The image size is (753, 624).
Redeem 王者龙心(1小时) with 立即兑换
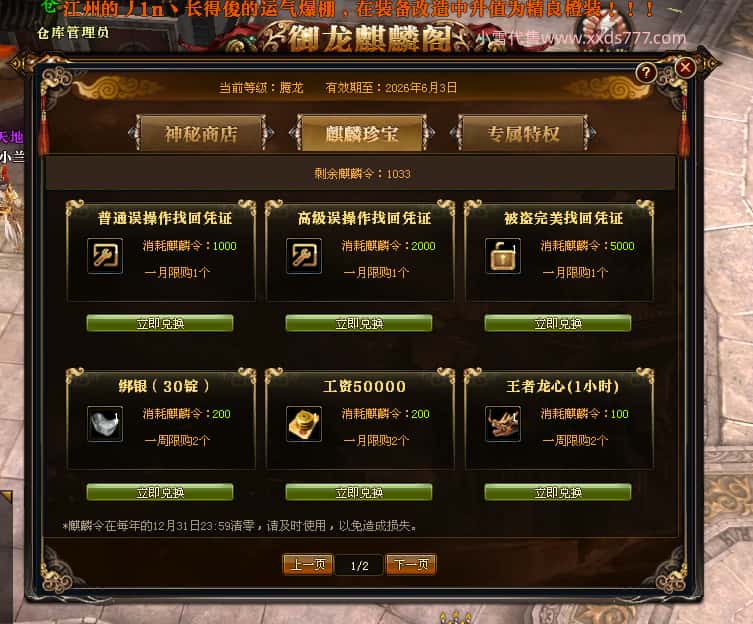click(x=558, y=492)
